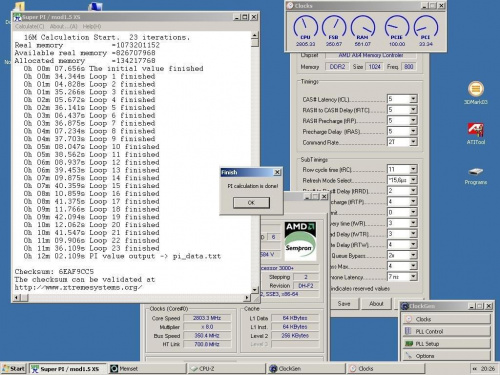Click the Options icon in ClockGen
Image resolution: width=500 pixels, height=375 pixels.
(x=408, y=356)
